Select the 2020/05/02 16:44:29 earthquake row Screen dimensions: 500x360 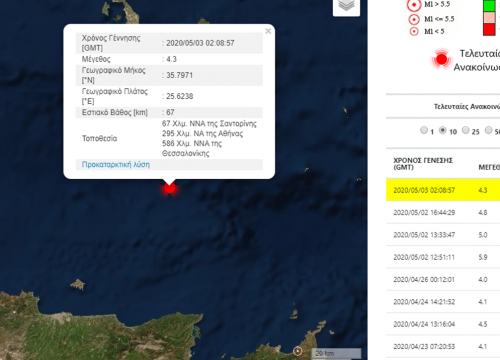(443, 212)
